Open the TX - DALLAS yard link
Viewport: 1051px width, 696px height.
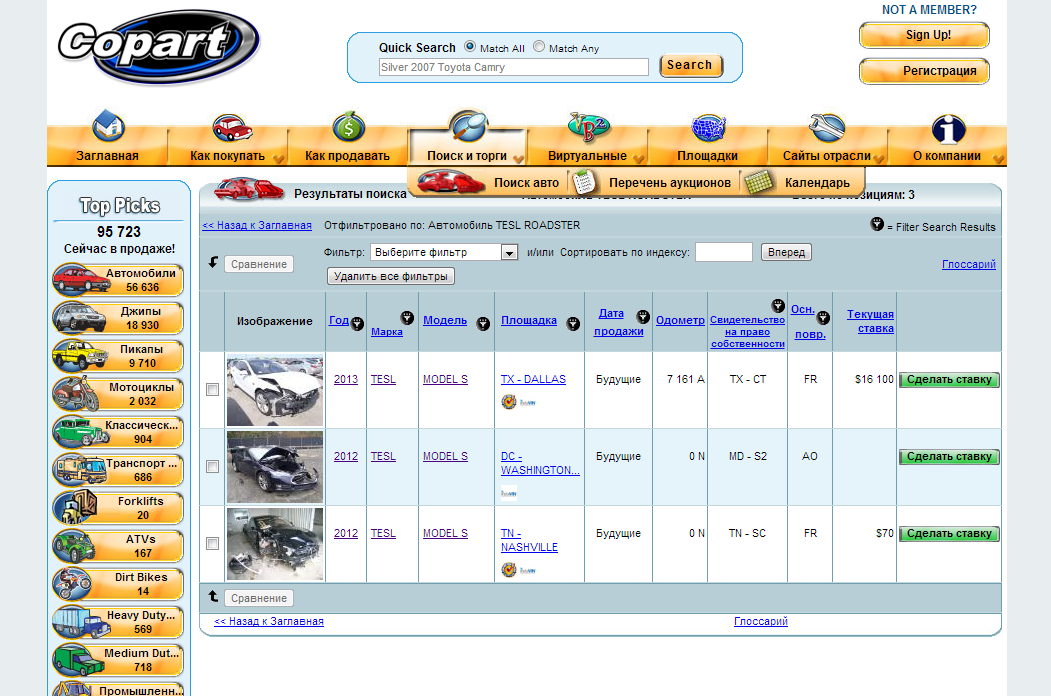(x=533, y=380)
